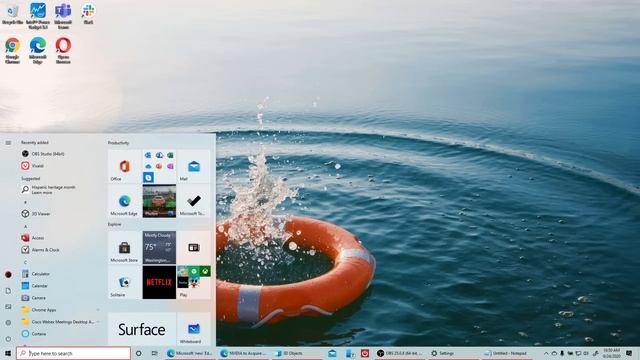Open the Office apps folder tile
640x360 pixels.
click(x=159, y=166)
